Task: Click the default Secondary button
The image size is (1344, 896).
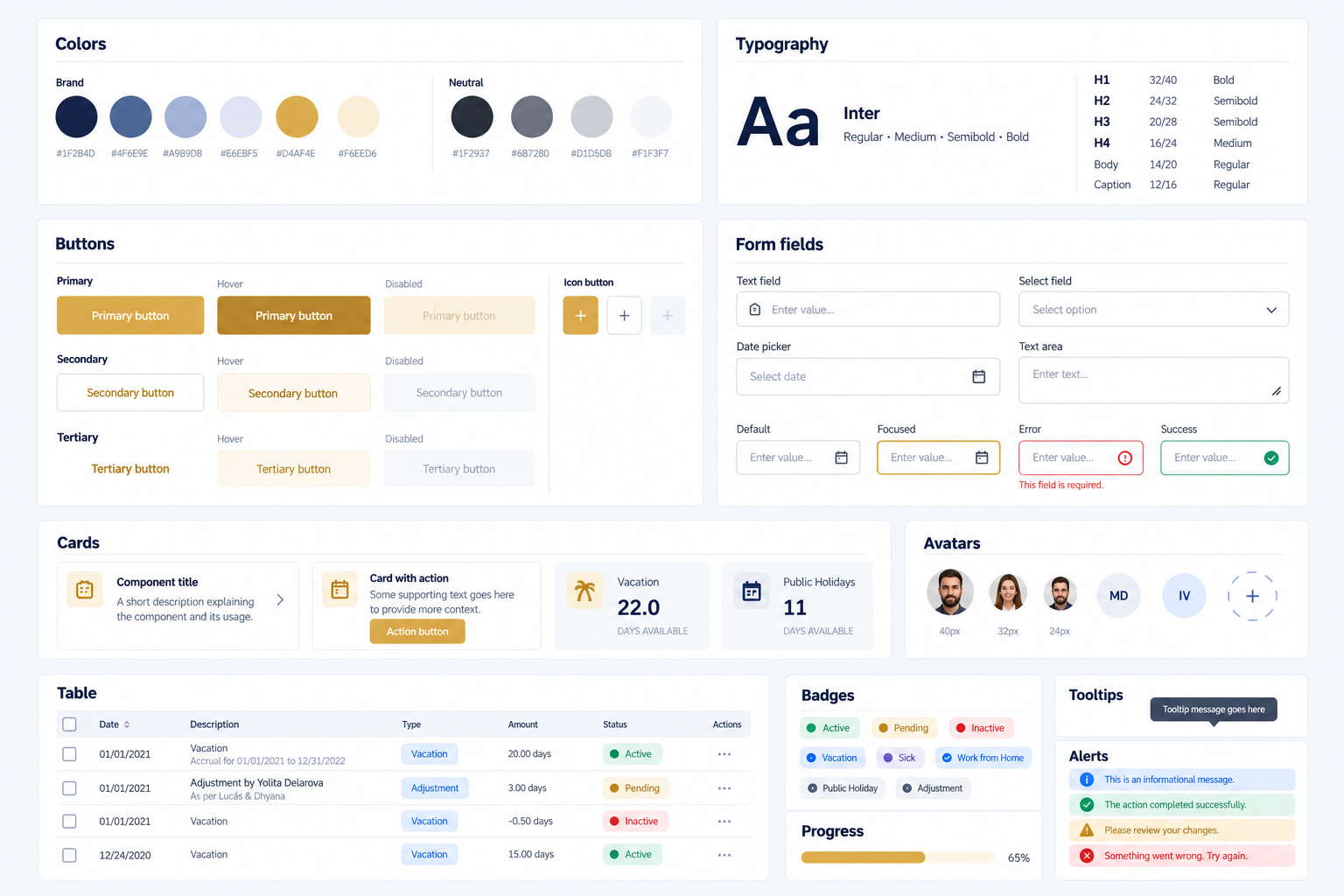Action: [x=130, y=393]
